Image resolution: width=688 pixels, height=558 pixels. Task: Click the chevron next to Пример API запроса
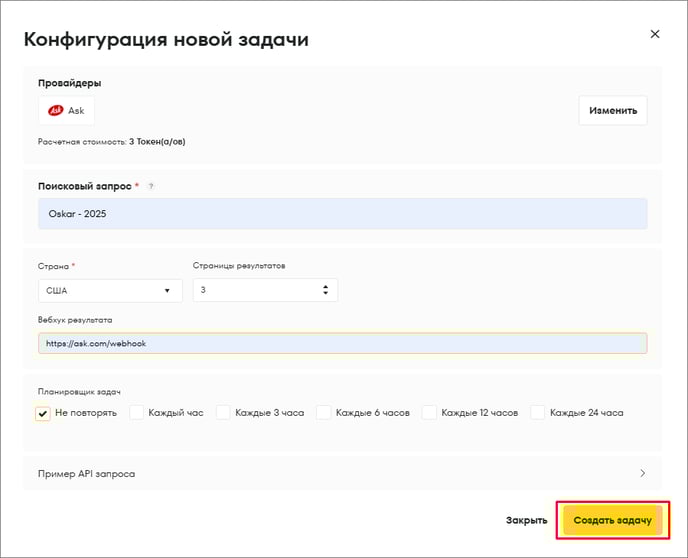tap(642, 473)
